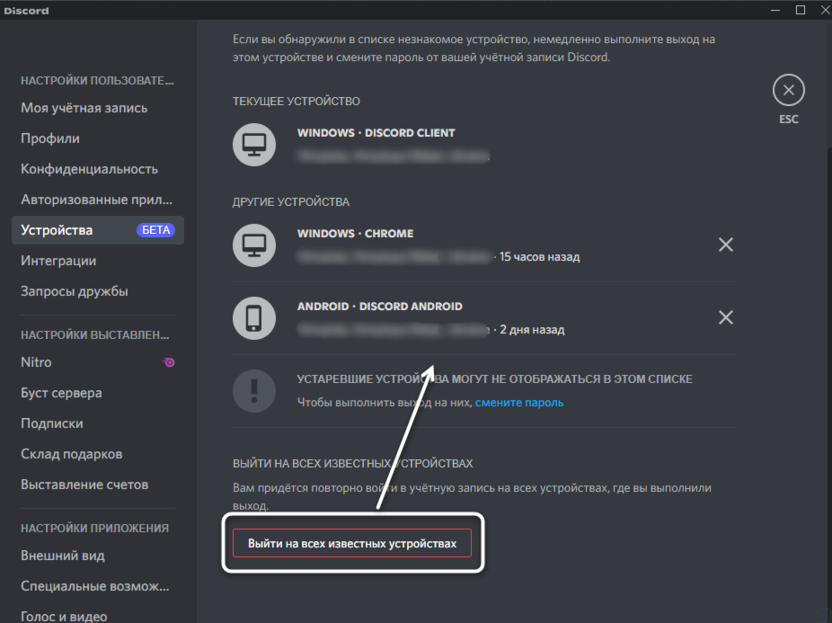Open the Nitro settings page

[98, 362]
